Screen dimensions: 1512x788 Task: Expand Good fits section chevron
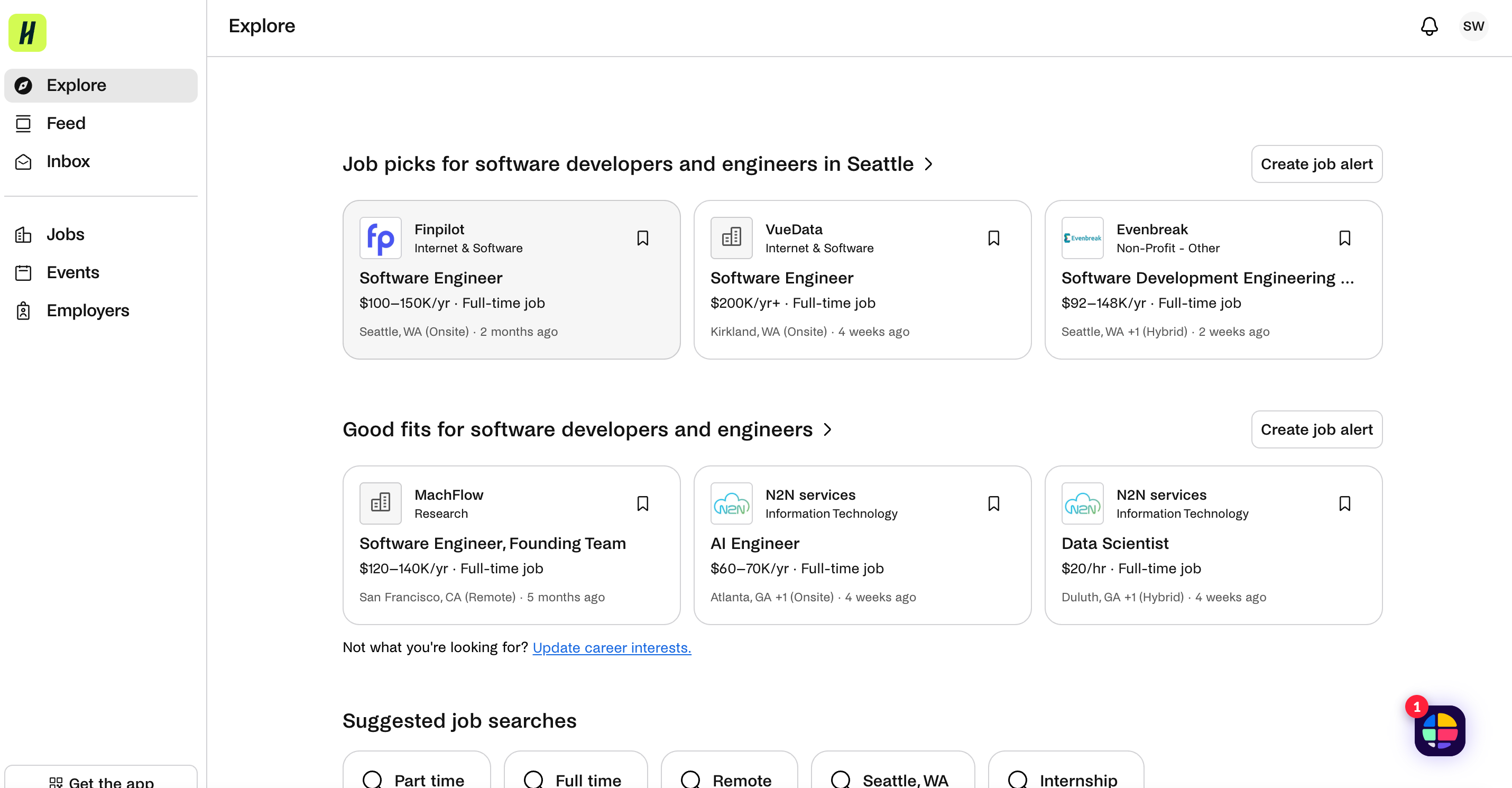[x=827, y=429]
